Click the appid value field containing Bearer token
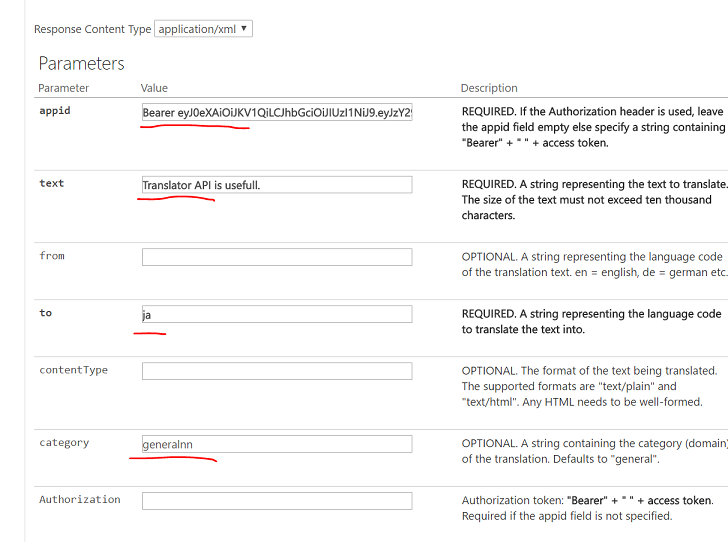 277,112
